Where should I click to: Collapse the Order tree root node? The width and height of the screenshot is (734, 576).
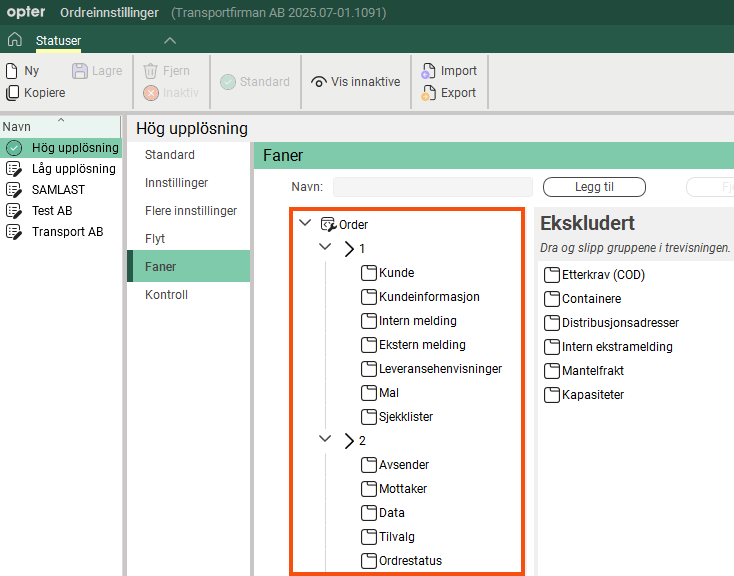(305, 225)
